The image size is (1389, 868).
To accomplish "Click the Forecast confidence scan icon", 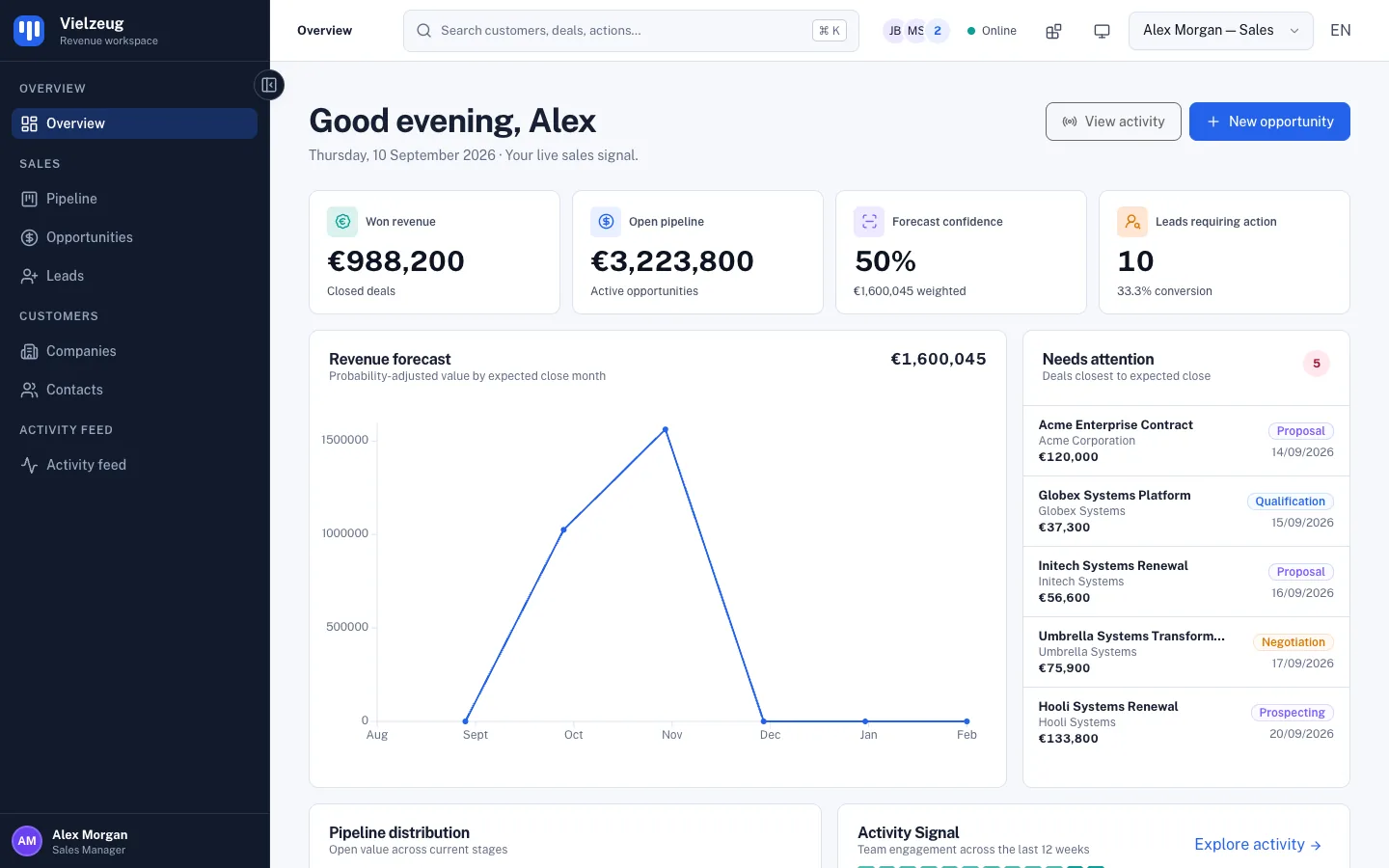I will [x=869, y=222].
